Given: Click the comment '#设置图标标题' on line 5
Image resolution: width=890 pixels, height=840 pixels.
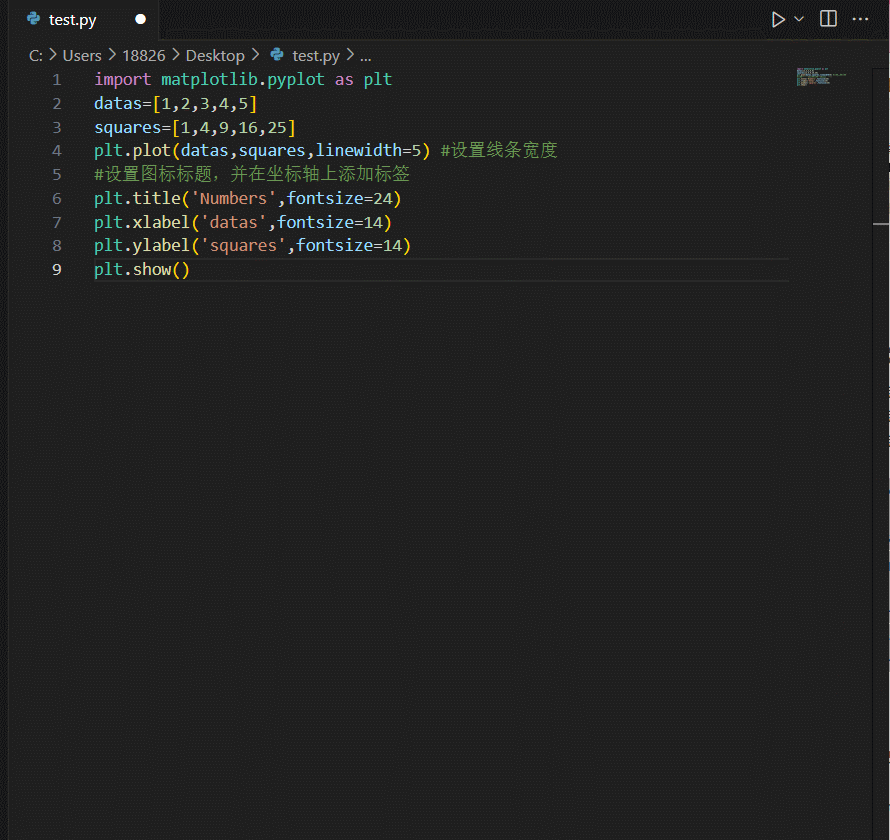Looking at the screenshot, I should coord(153,174).
